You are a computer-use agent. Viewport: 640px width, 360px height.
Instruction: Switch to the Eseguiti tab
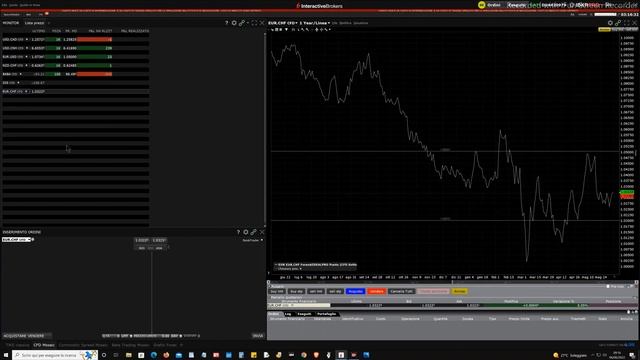[304, 314]
